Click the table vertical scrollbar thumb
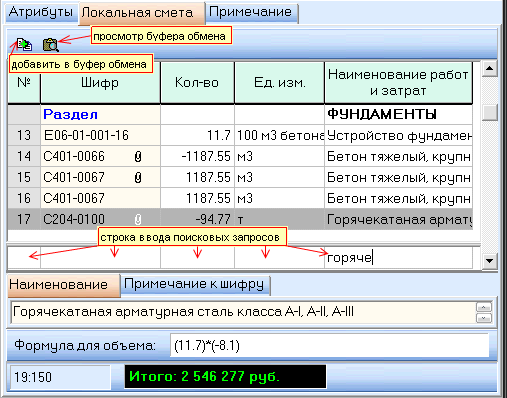Screen dimensions: 507x398 (x=489, y=112)
